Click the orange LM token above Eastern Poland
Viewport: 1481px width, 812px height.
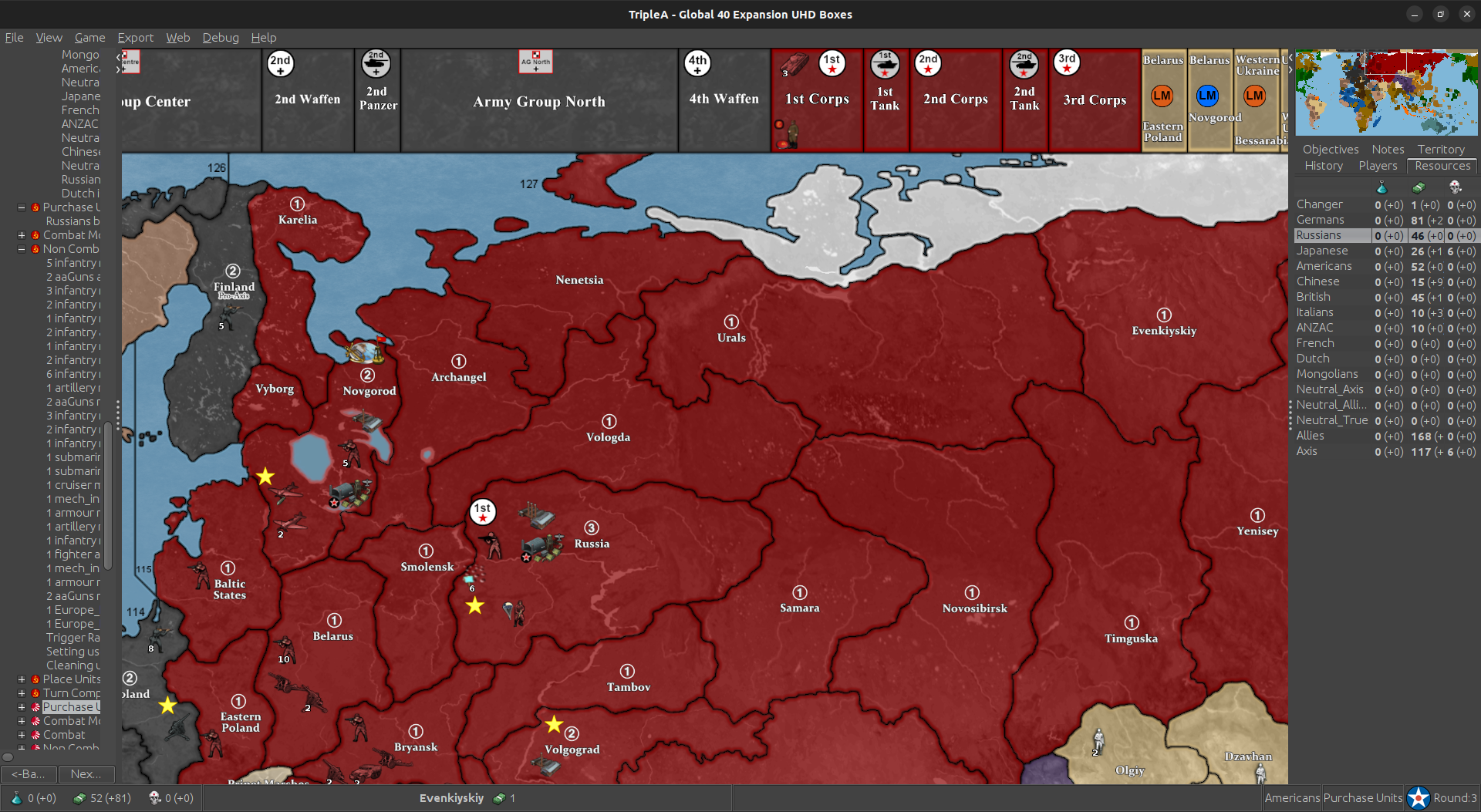coord(1162,96)
